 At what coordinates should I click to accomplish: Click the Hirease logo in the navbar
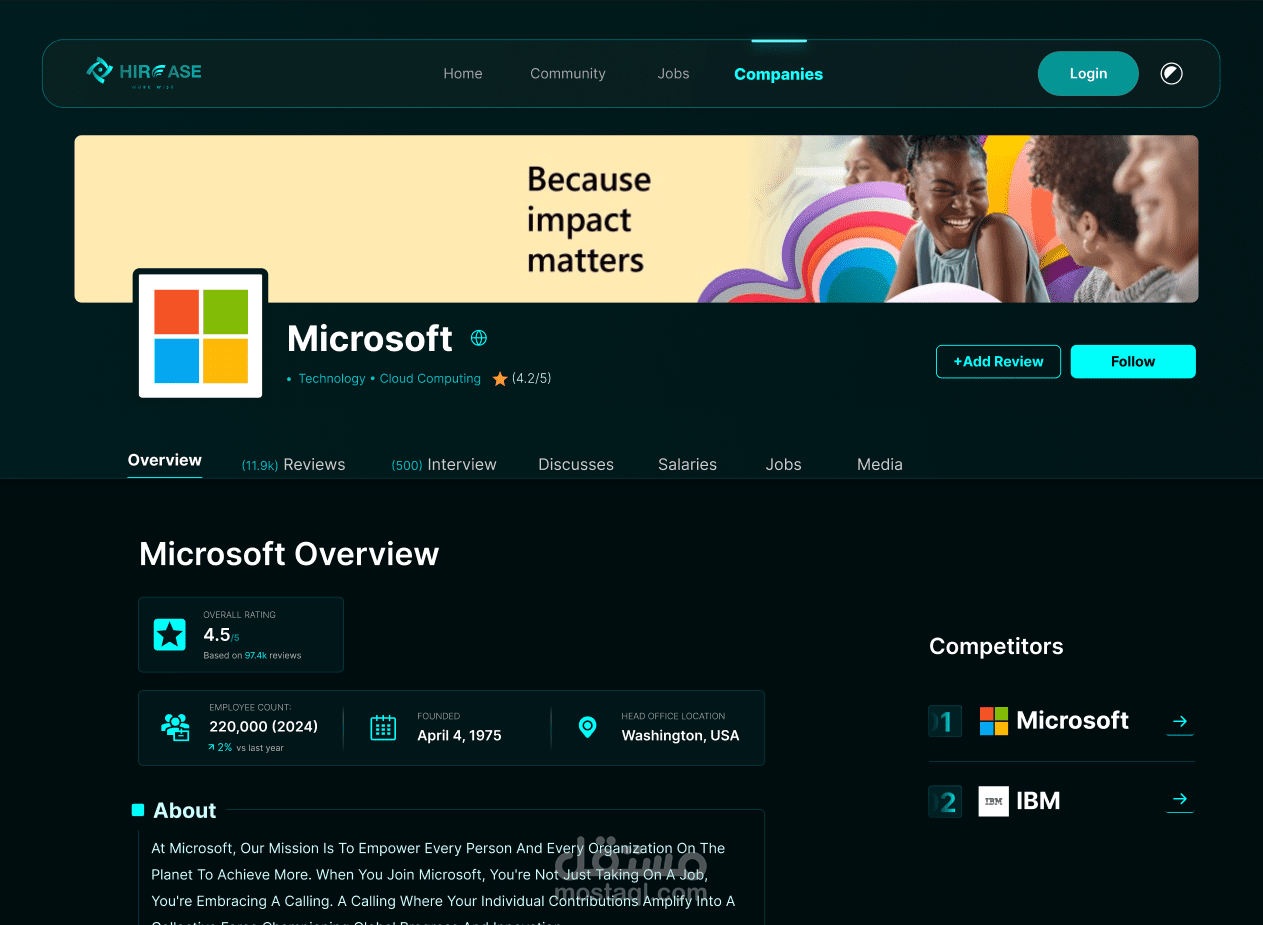pyautogui.click(x=143, y=72)
